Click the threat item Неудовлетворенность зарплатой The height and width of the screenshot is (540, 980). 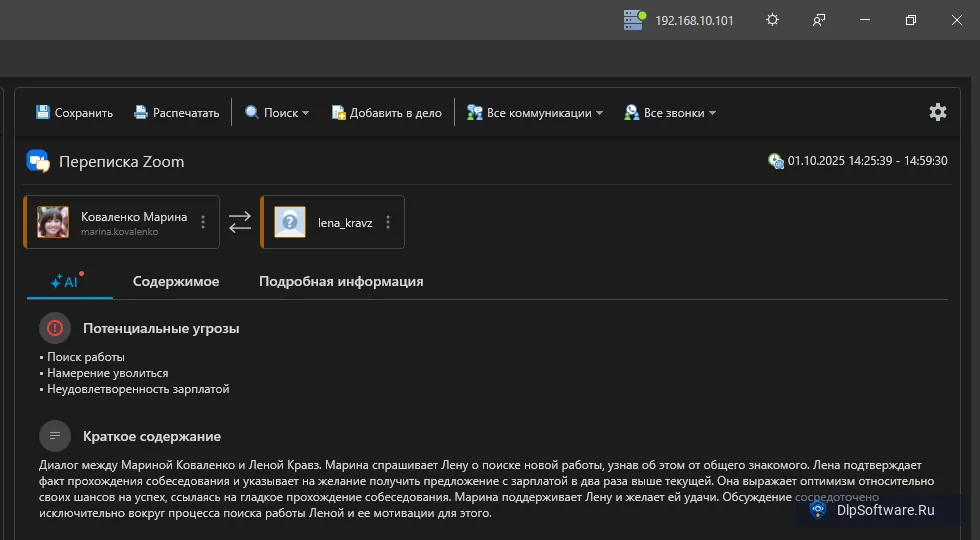pos(138,389)
